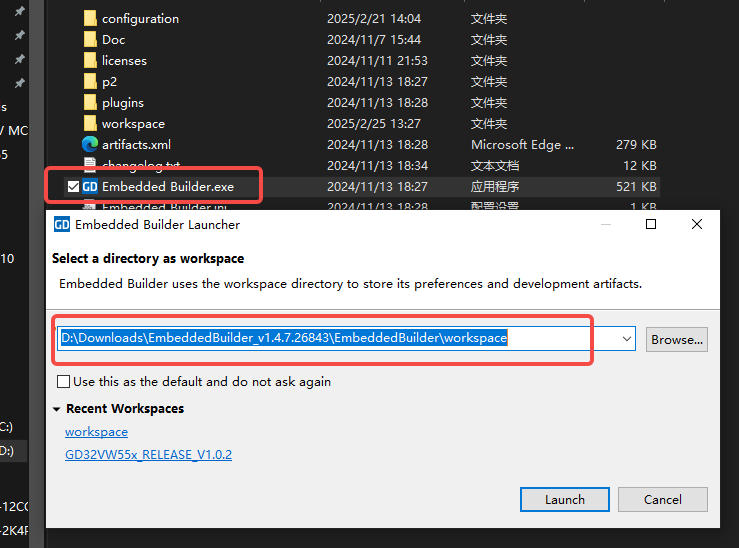Click the Doc folder icon
This screenshot has height=548, width=739.
(x=90, y=40)
